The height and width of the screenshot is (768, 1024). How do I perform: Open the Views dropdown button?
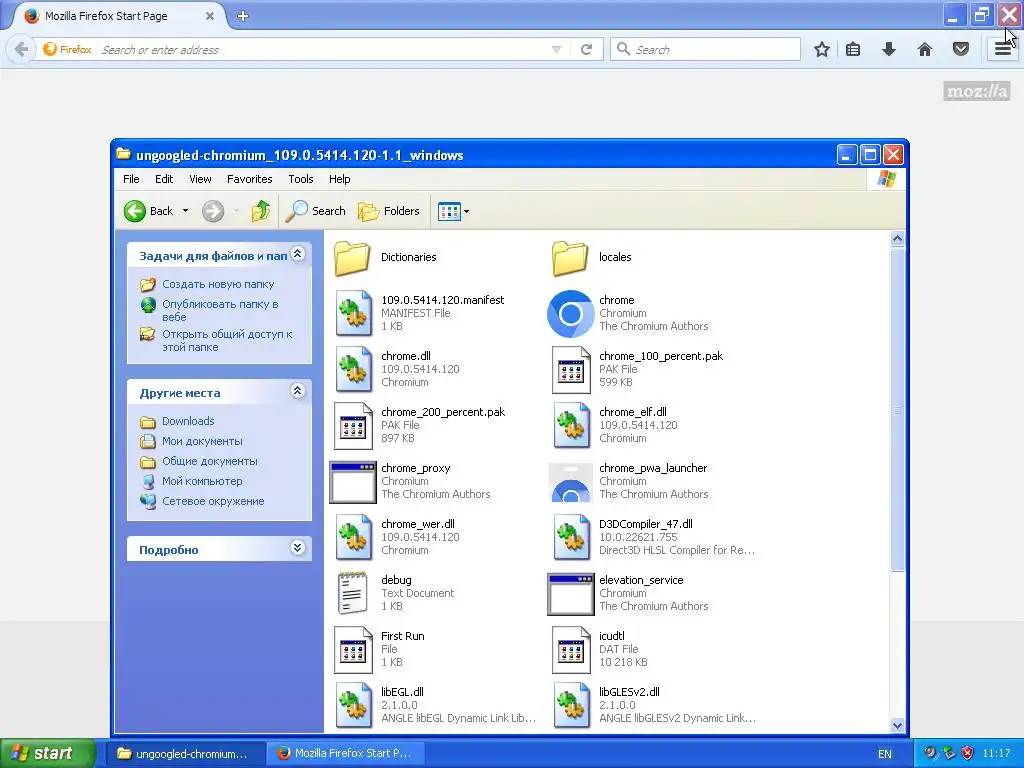(453, 211)
